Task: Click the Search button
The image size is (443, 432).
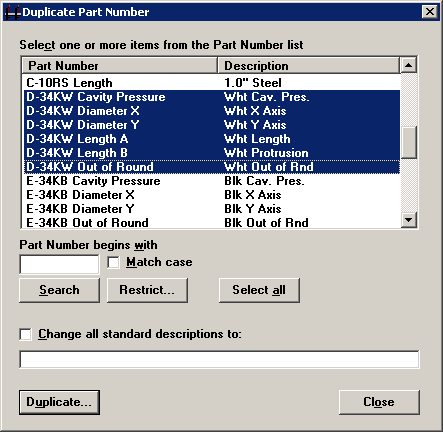Action: (59, 290)
